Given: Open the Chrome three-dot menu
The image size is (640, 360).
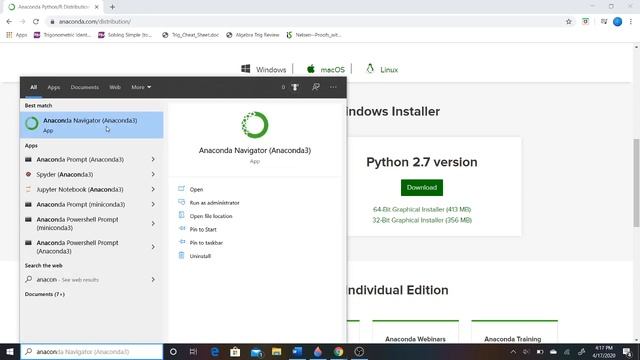Looking at the screenshot, I should 631,22.
